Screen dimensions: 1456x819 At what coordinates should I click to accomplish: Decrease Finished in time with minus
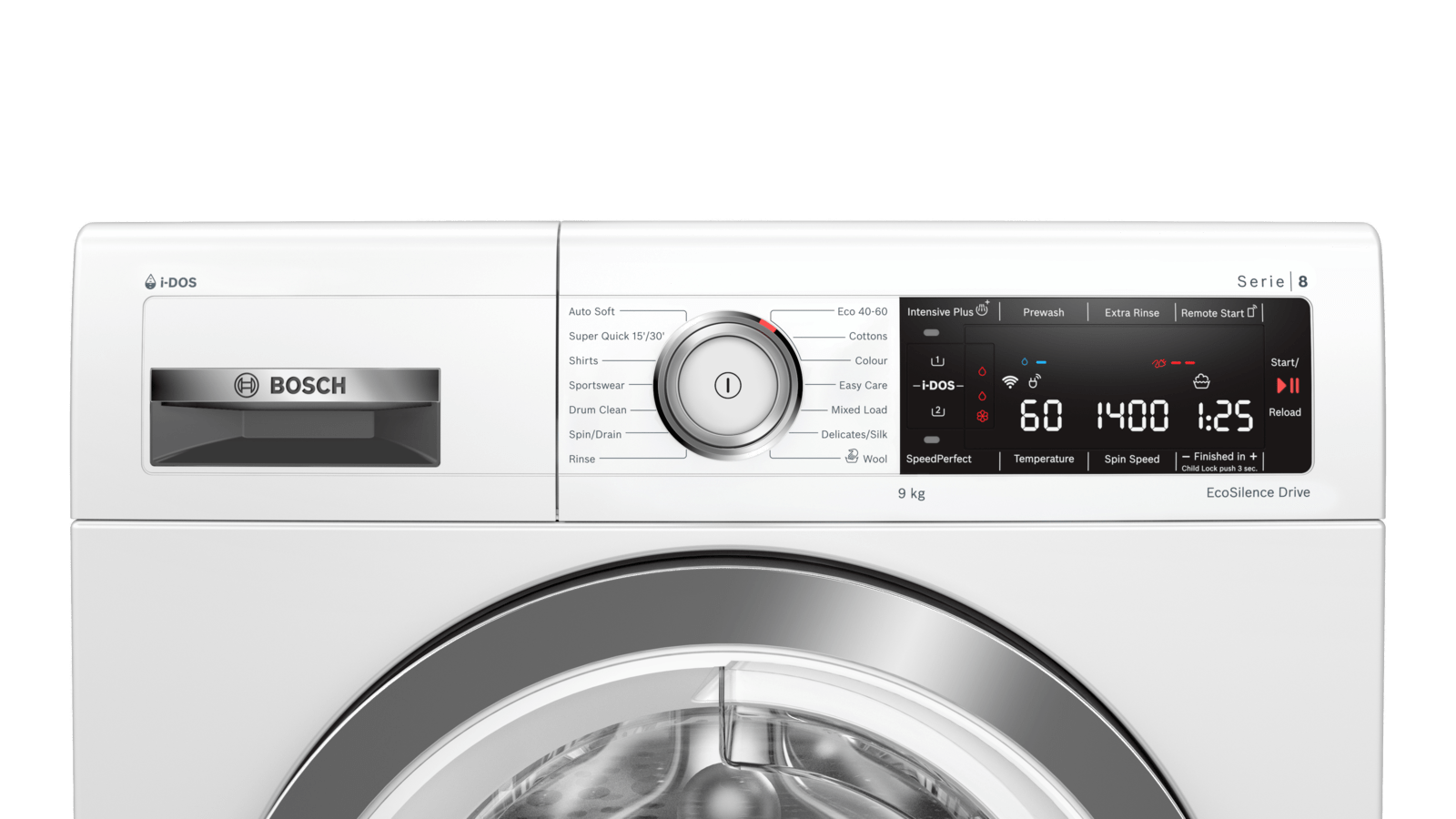point(1186,457)
